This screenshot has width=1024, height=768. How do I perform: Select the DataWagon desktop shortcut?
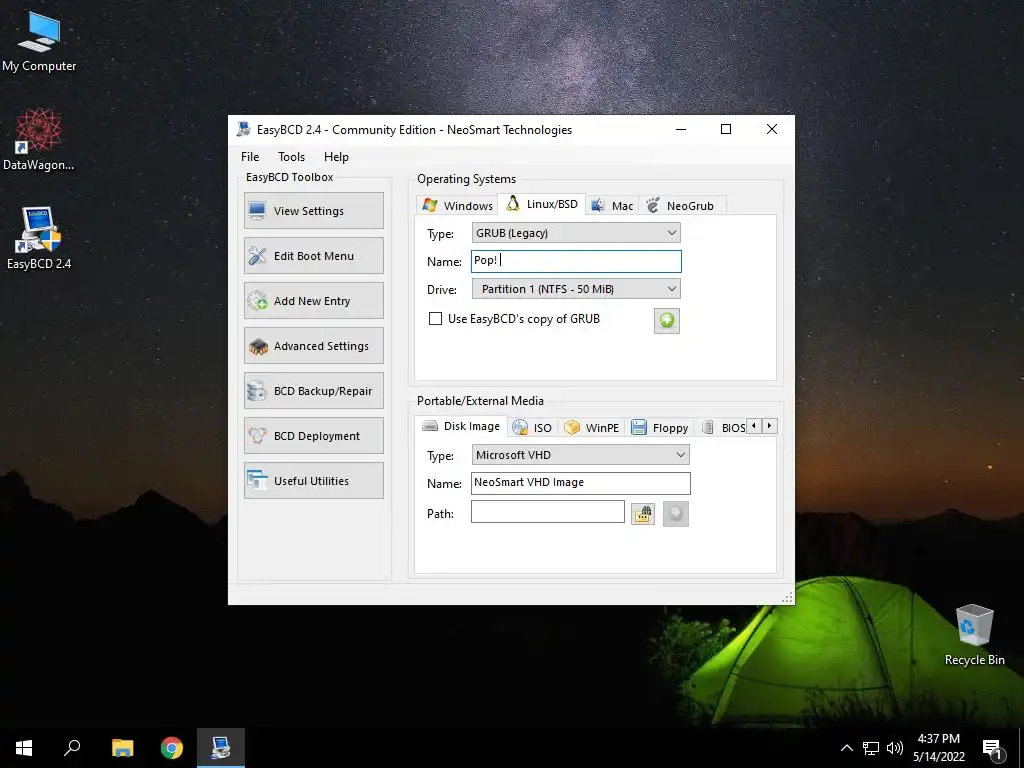(x=39, y=140)
